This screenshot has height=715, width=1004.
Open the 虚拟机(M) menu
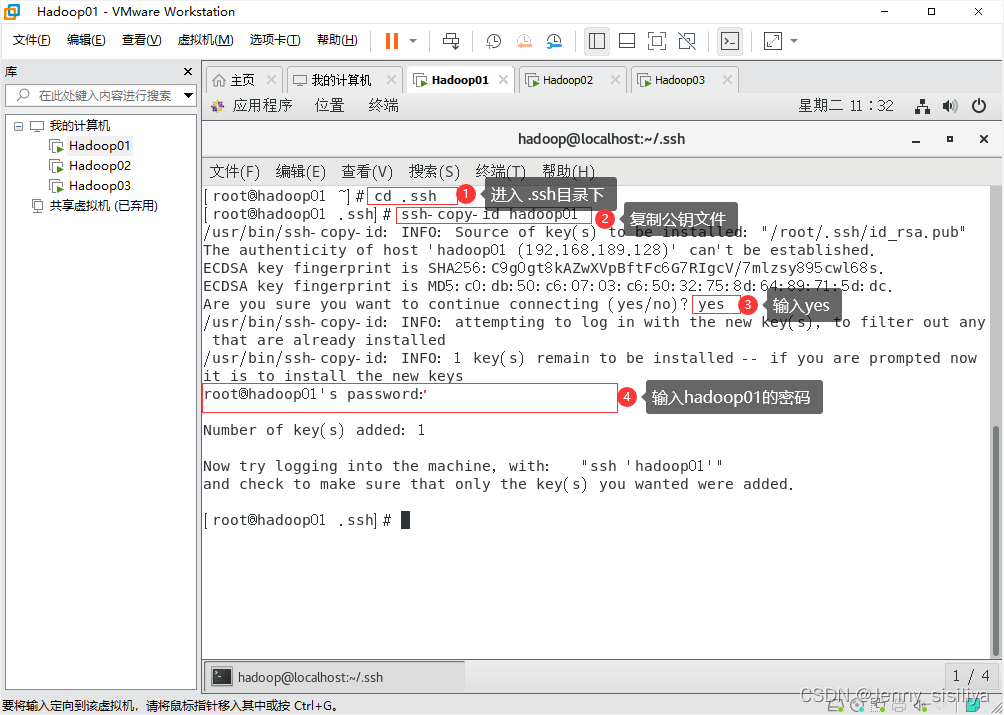205,39
